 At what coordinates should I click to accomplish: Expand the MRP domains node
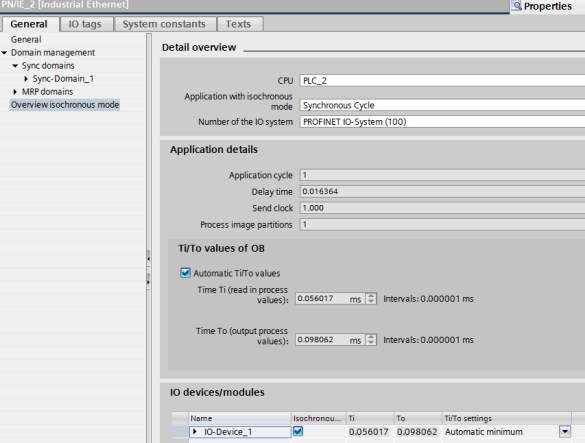15,92
